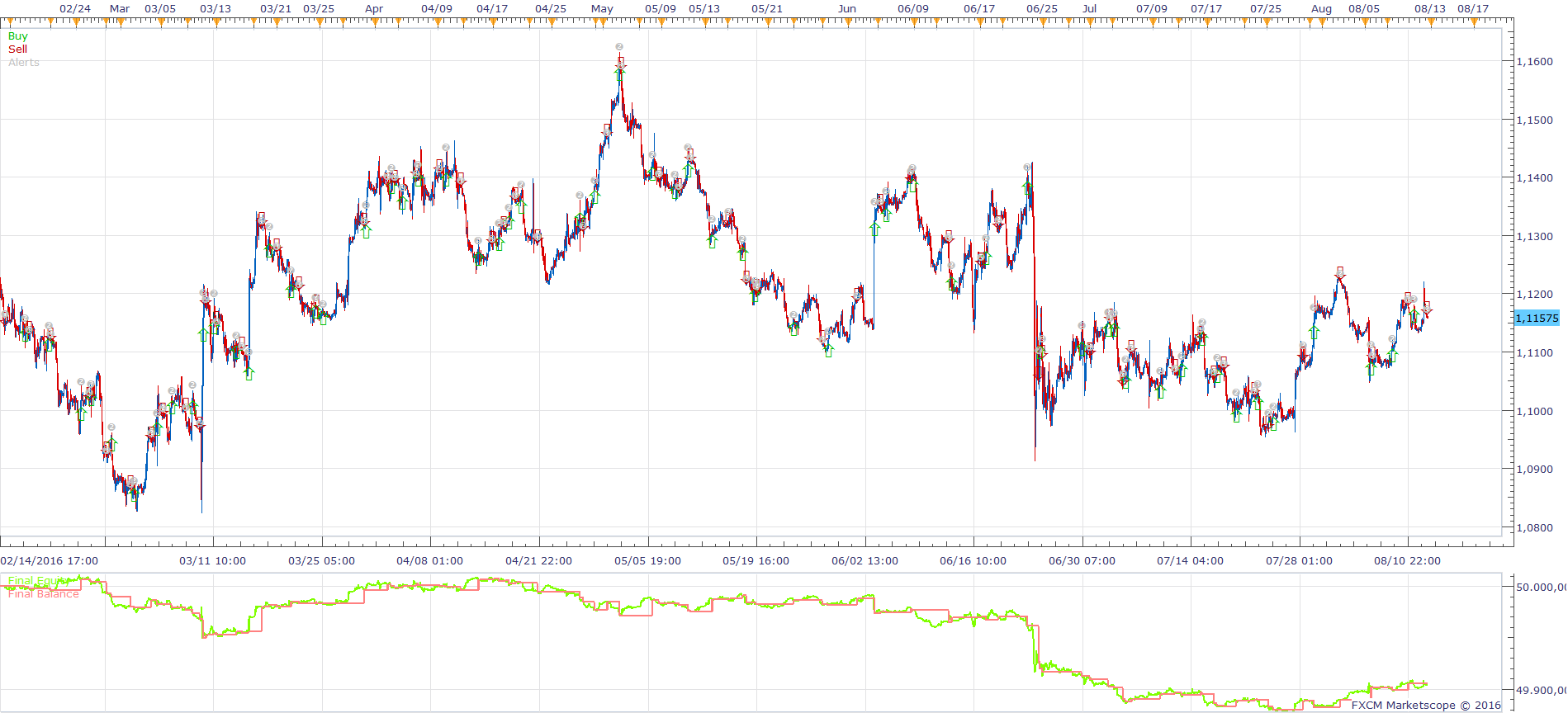Click the Alerts legend label

click(x=24, y=63)
